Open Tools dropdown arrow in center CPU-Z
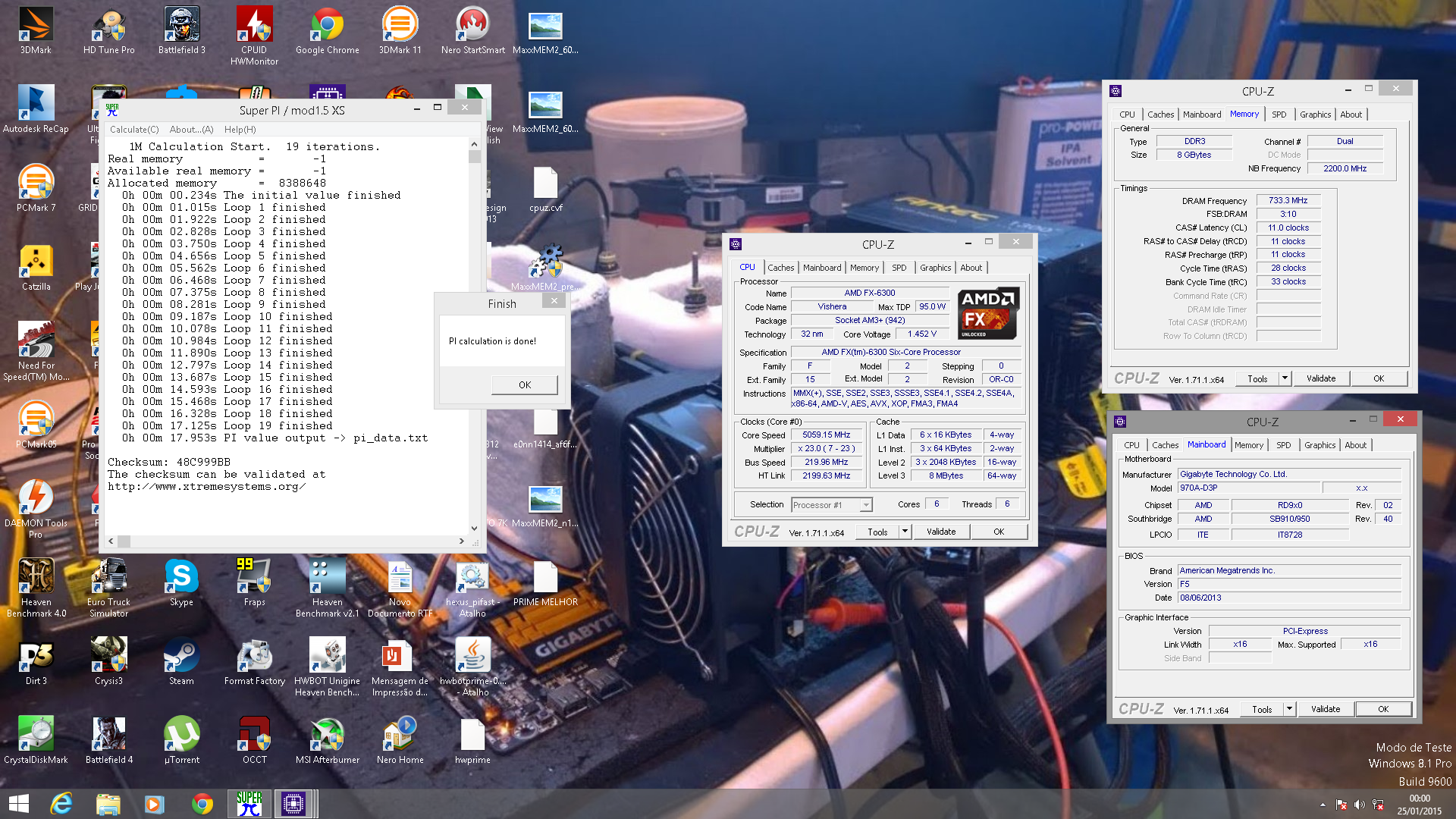 (x=904, y=532)
